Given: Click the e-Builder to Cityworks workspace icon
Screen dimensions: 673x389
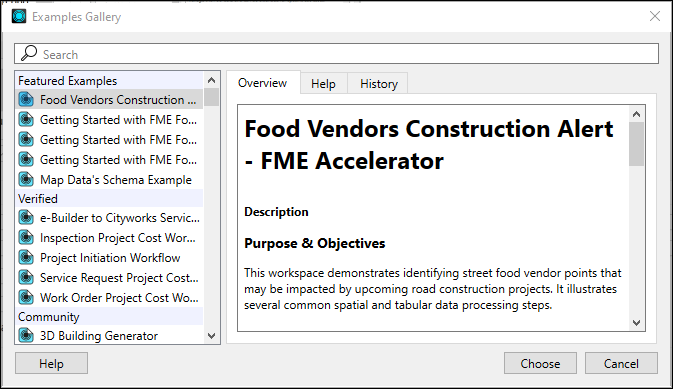Looking at the screenshot, I should click(x=26, y=218).
